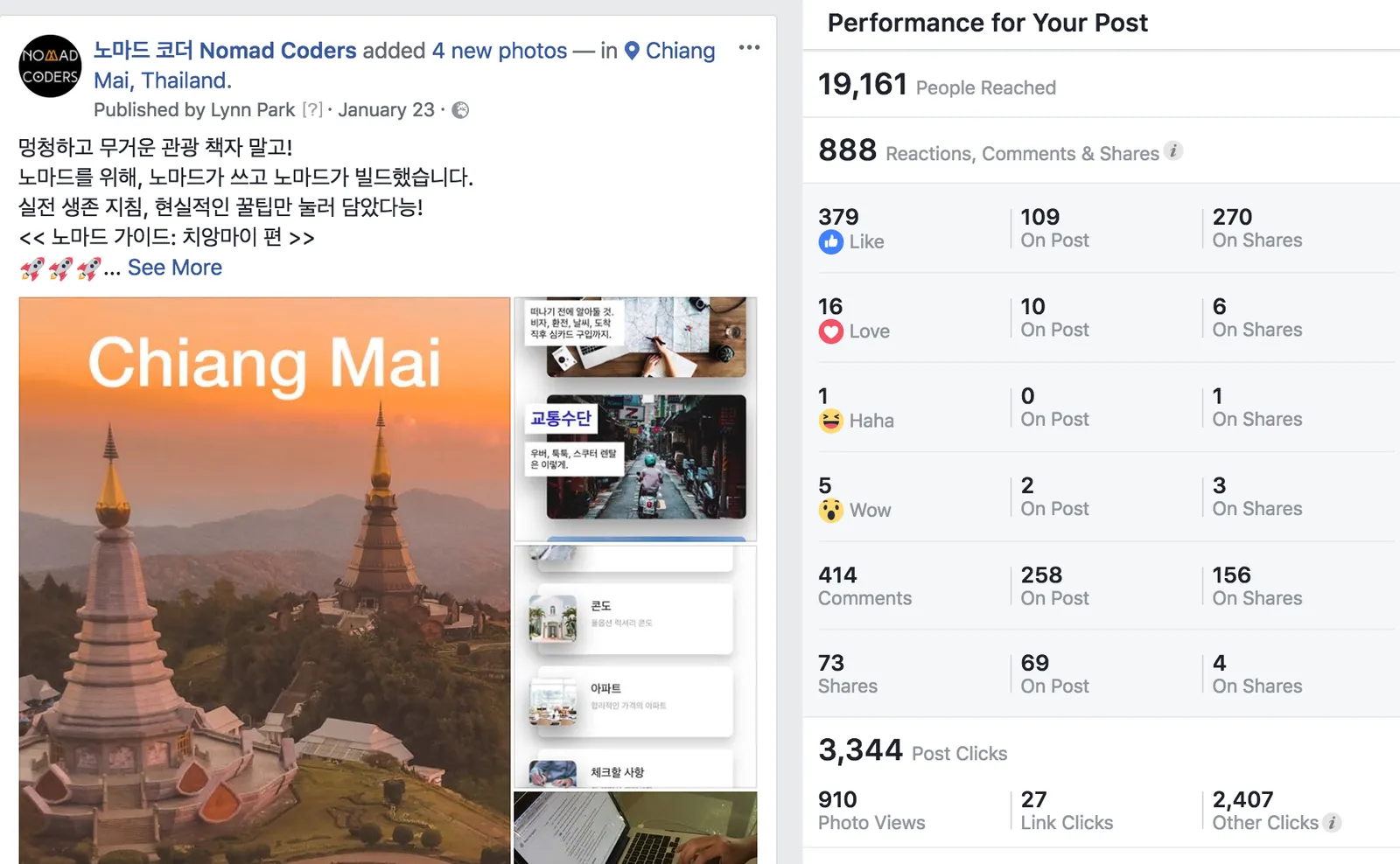Click the Haha laughing emoji icon
This screenshot has height=864, width=1400.
coord(830,421)
